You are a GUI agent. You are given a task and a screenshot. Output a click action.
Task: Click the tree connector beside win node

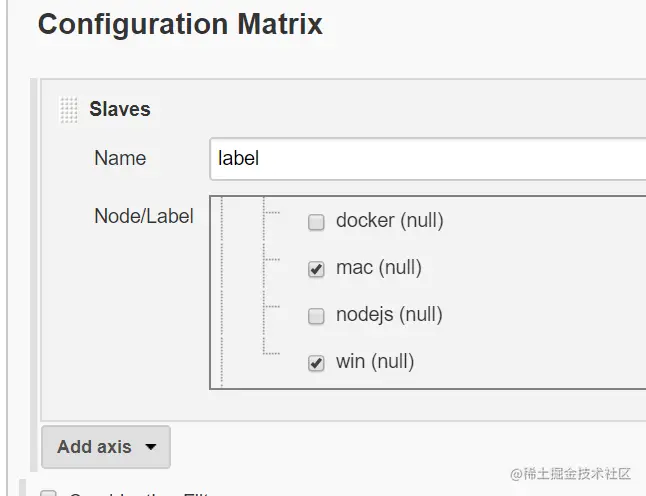point(272,352)
